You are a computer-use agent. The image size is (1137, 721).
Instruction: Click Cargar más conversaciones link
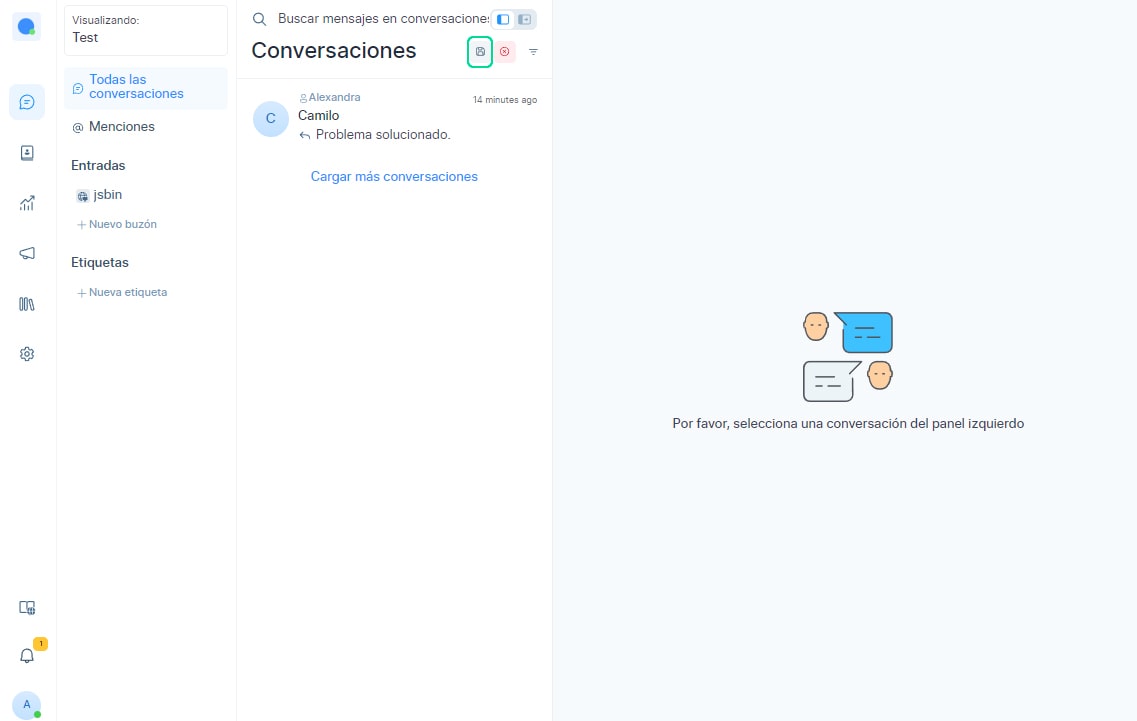click(394, 177)
